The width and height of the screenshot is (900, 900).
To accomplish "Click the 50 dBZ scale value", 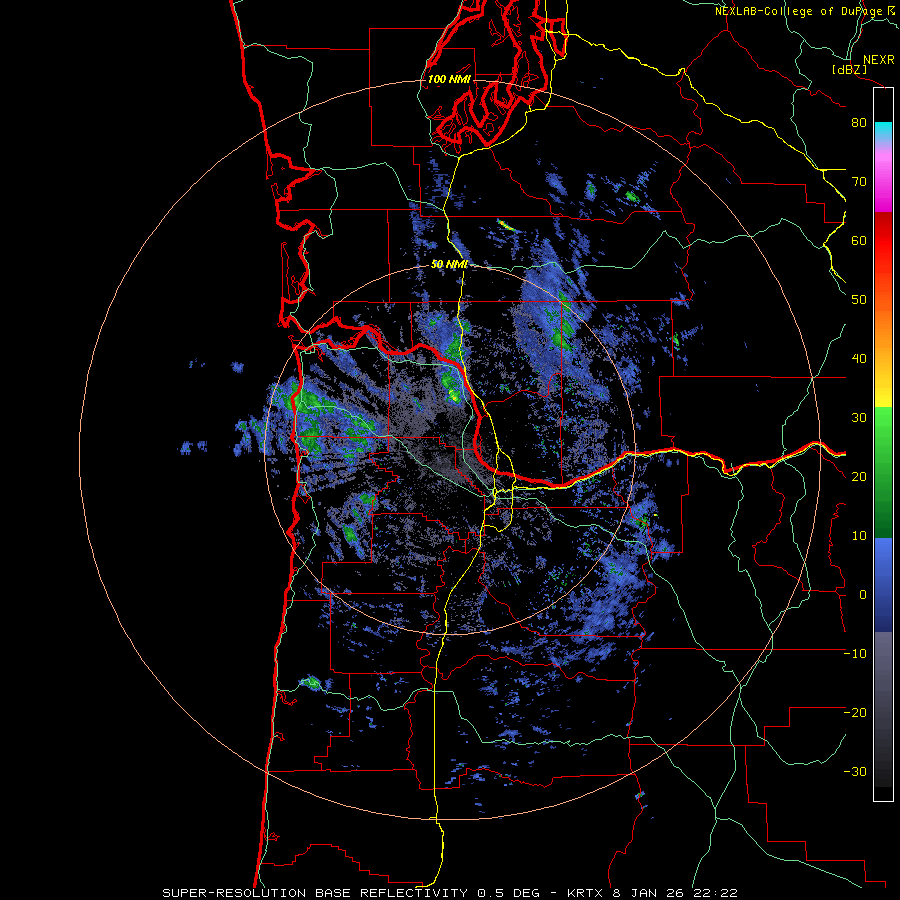I will point(859,300).
